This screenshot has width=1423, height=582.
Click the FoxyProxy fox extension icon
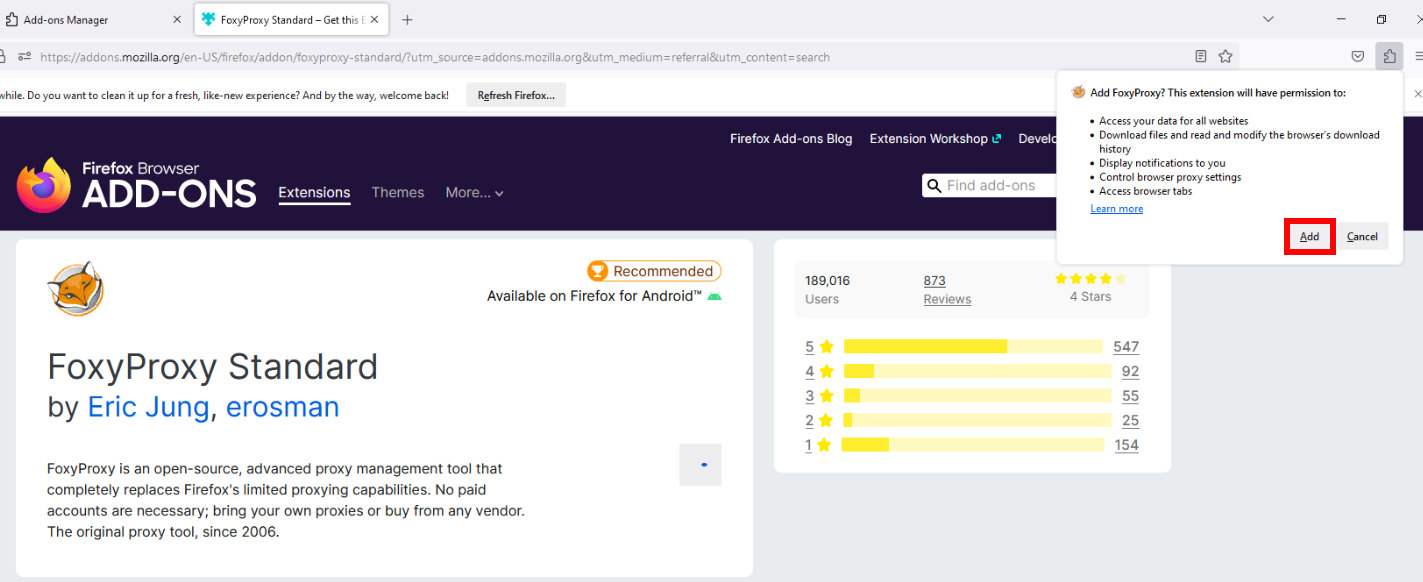coord(76,288)
